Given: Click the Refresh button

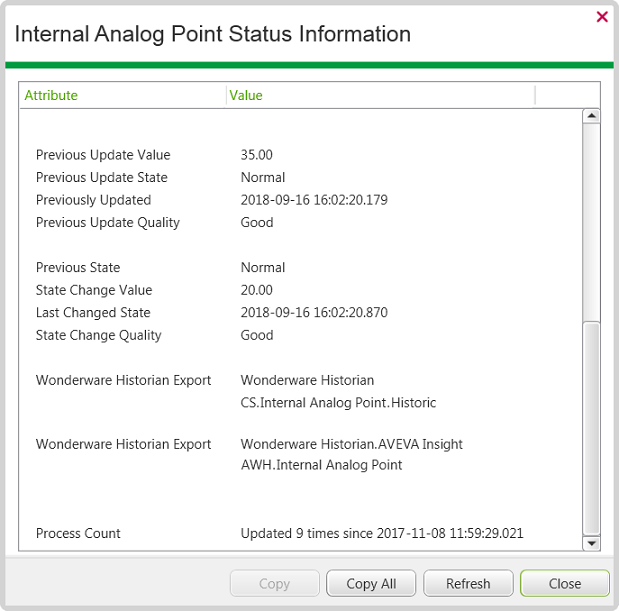Looking at the screenshot, I should pos(468,583).
